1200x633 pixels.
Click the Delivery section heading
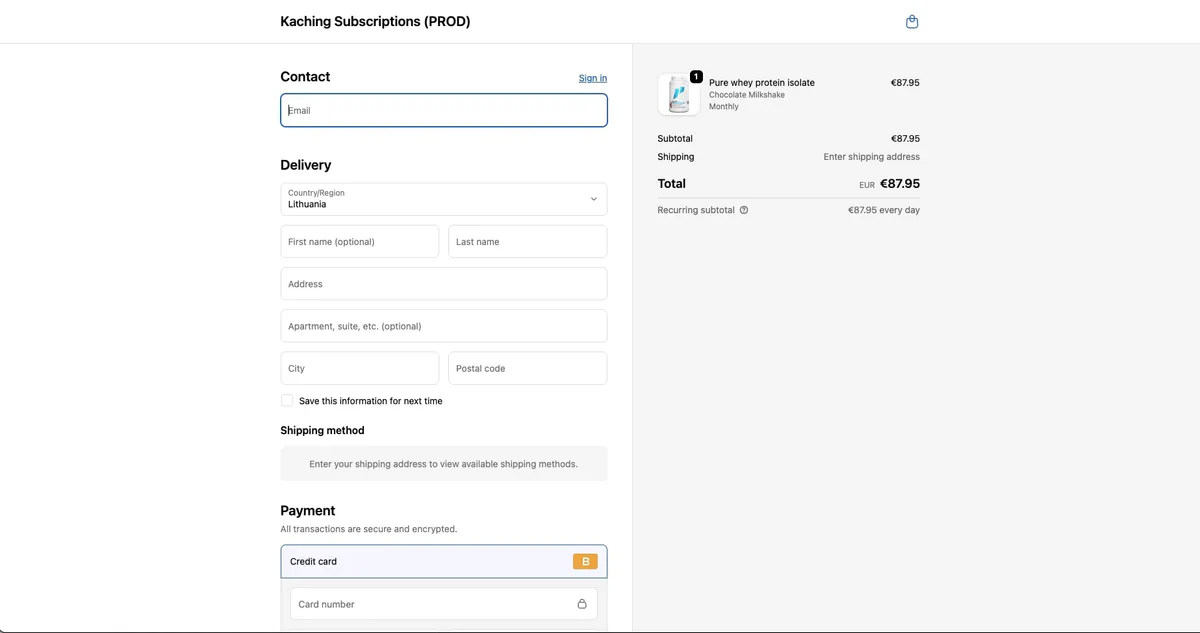[306, 165]
